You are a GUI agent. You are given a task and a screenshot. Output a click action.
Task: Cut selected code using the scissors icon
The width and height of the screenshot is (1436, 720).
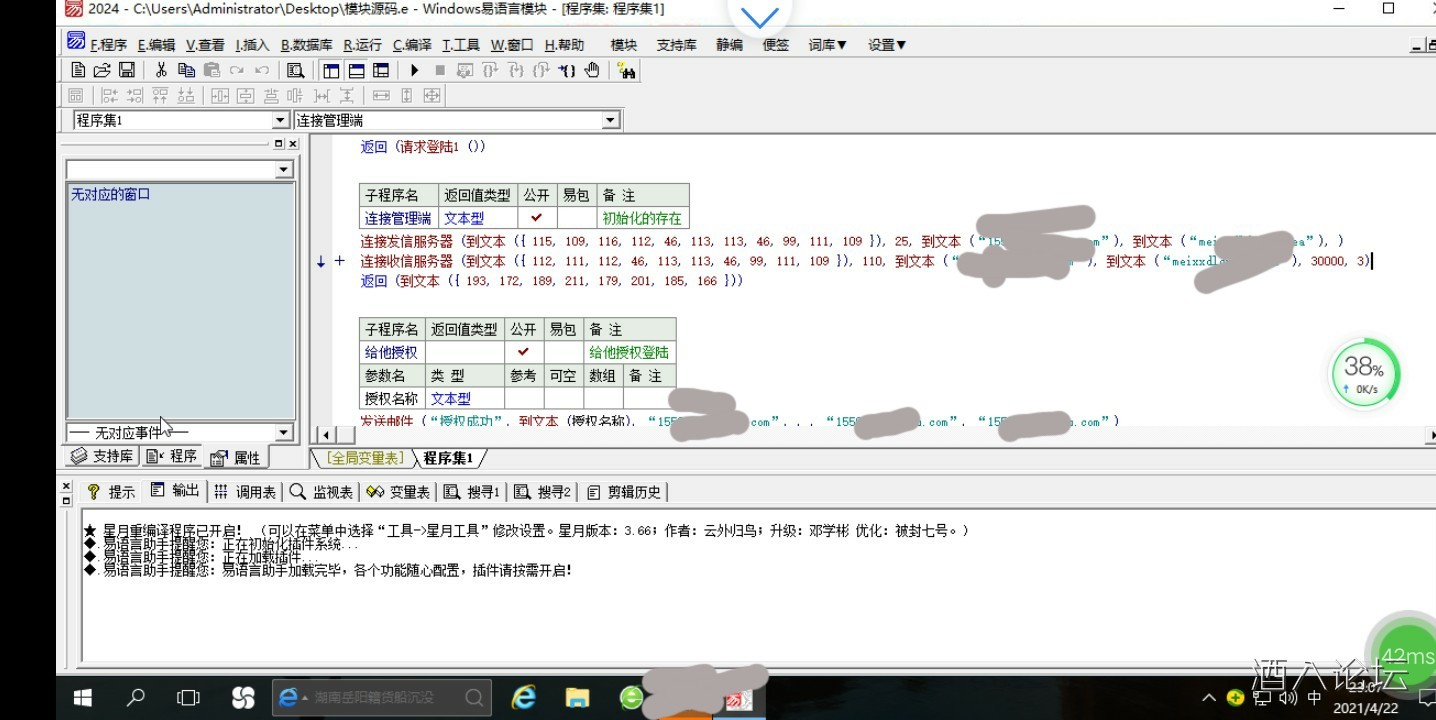point(159,70)
